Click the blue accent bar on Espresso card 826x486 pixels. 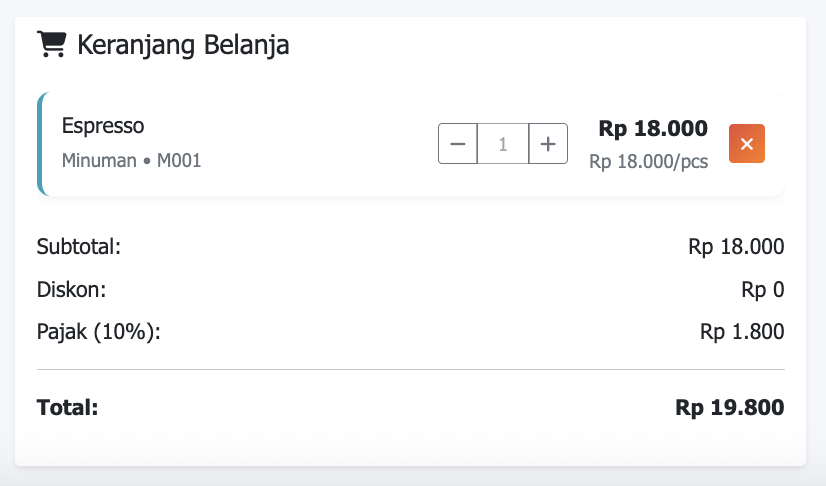point(41,144)
